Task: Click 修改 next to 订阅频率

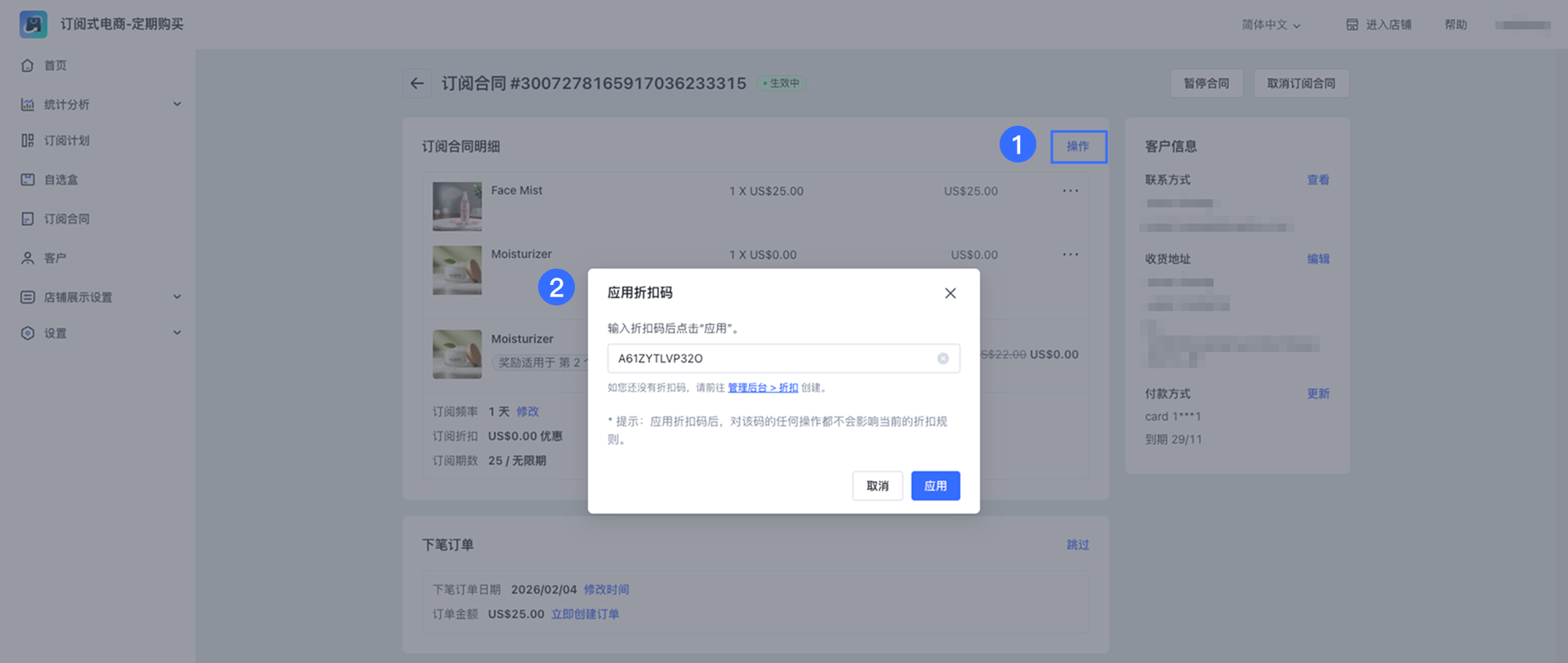Action: (528, 412)
